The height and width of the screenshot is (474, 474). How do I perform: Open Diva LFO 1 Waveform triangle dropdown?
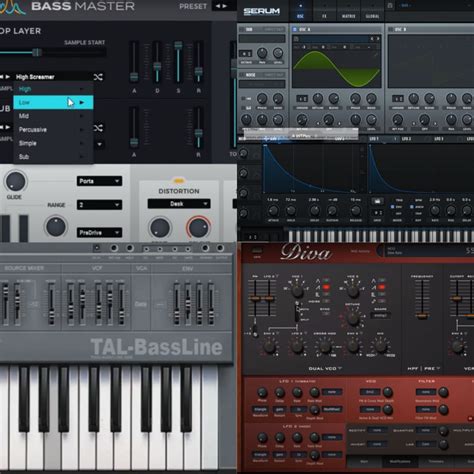tap(260, 409)
